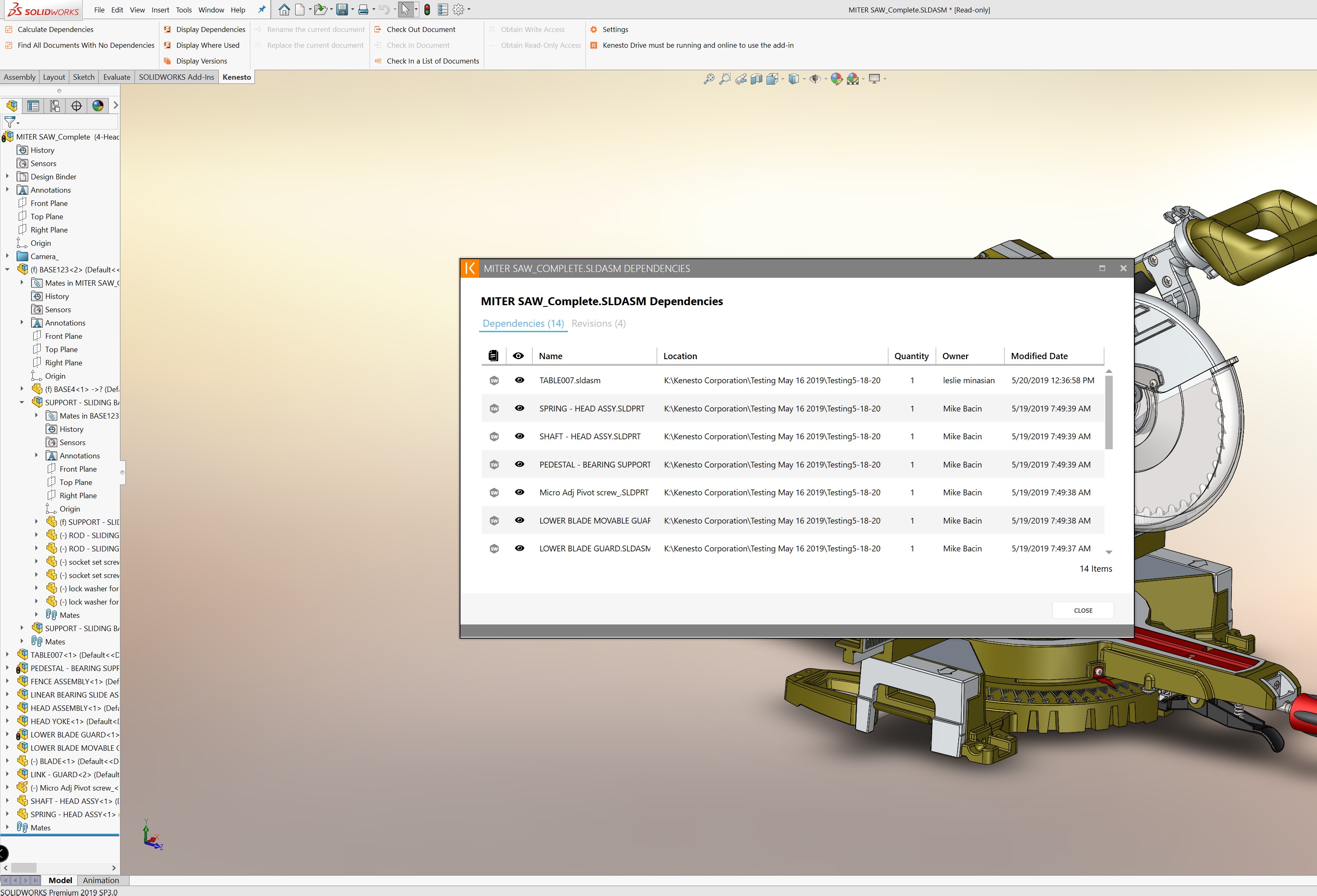This screenshot has width=1317, height=896.
Task: Collapse the BASE123<2> tree node
Action: [x=7, y=270]
